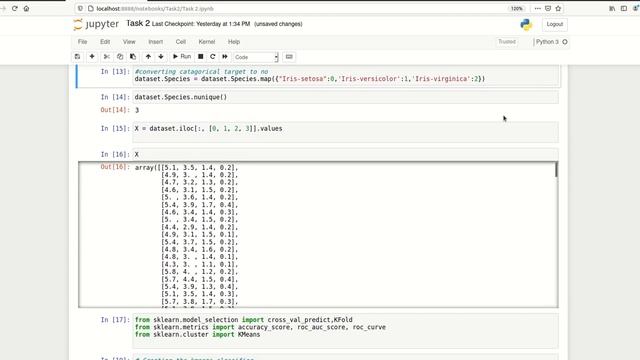Screen dimensions: 640x360
Task: Click the 120% zoom level indicator
Action: tap(517, 9)
